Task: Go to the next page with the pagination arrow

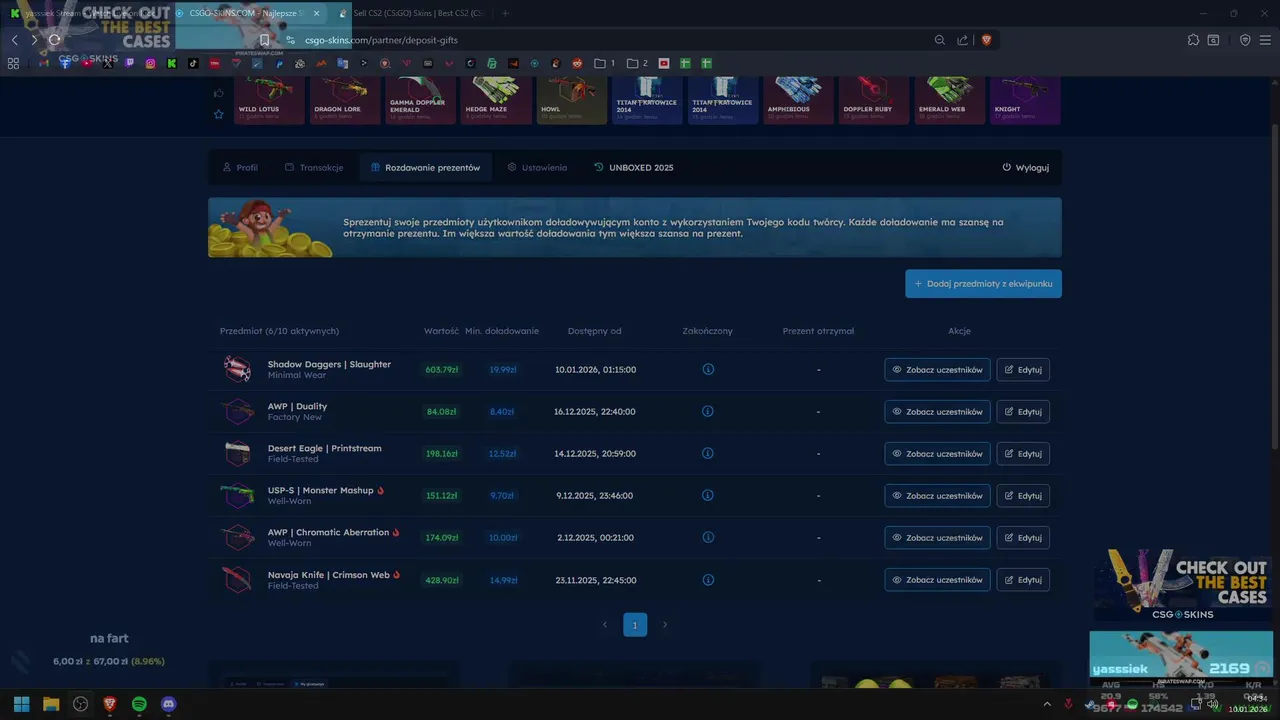Action: (664, 625)
